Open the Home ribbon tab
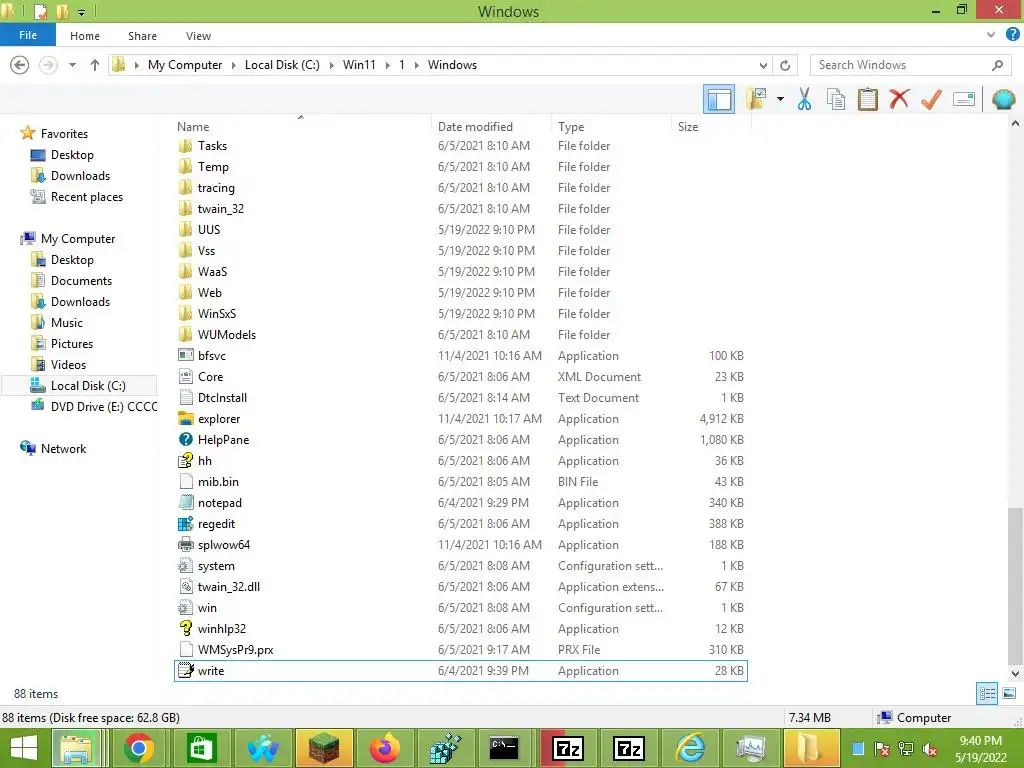This screenshot has height=768, width=1024. [x=85, y=36]
